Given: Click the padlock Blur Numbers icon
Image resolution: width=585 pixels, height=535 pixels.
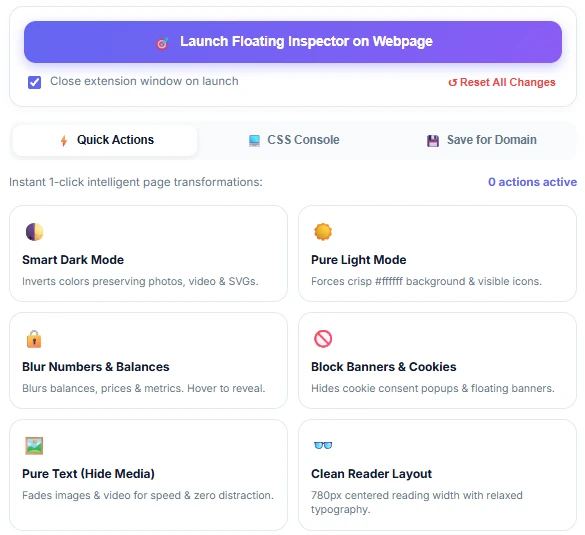Looking at the screenshot, I should (34, 339).
